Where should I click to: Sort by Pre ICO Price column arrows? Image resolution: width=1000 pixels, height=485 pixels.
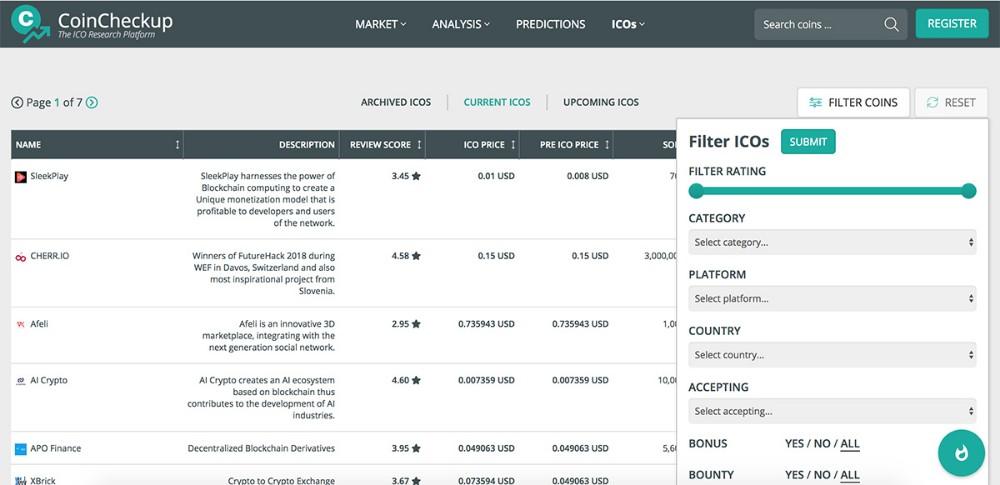[607, 145]
